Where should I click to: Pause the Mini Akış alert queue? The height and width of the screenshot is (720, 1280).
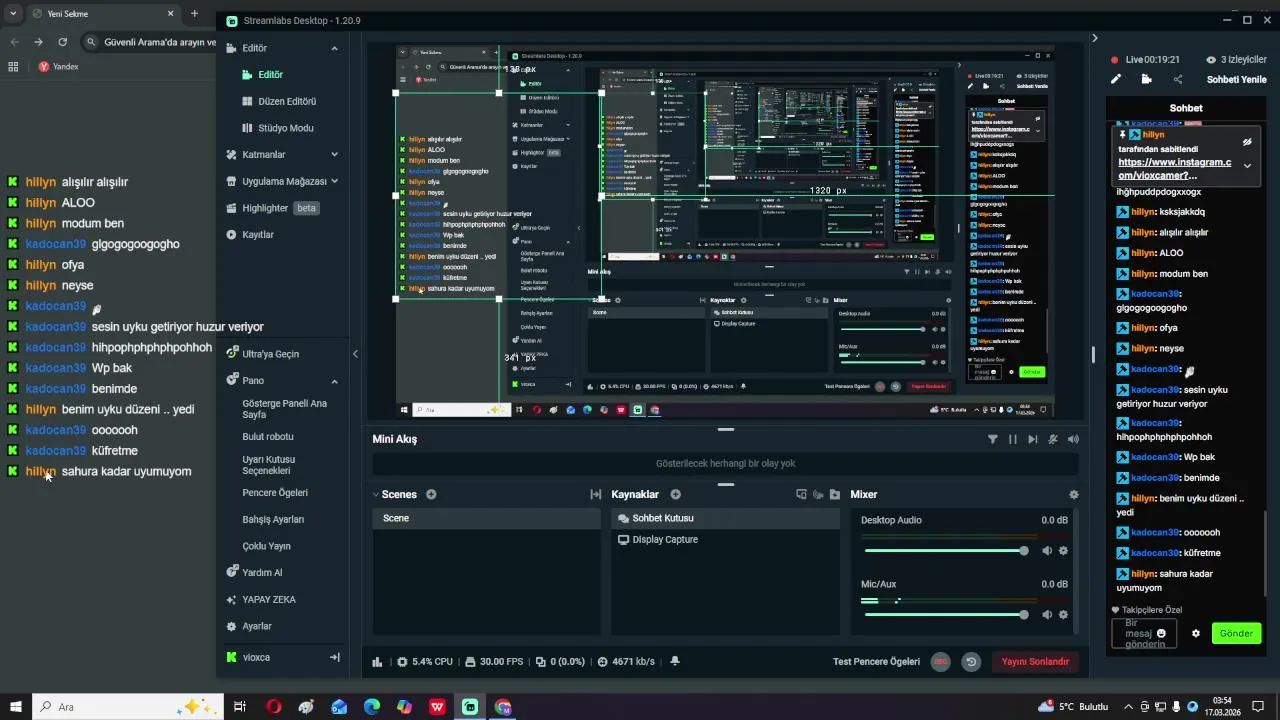point(1012,439)
